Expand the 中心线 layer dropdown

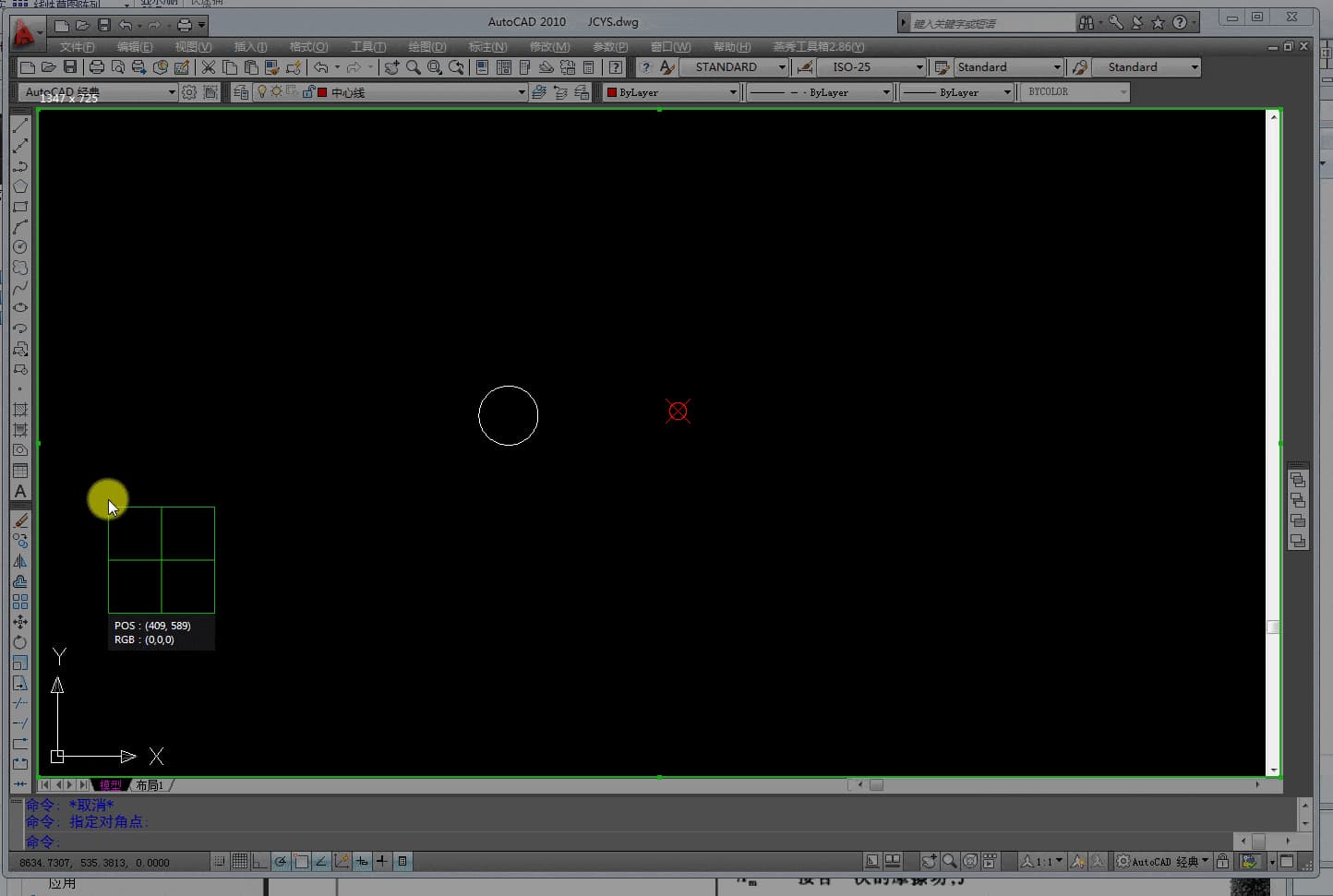coord(521,92)
